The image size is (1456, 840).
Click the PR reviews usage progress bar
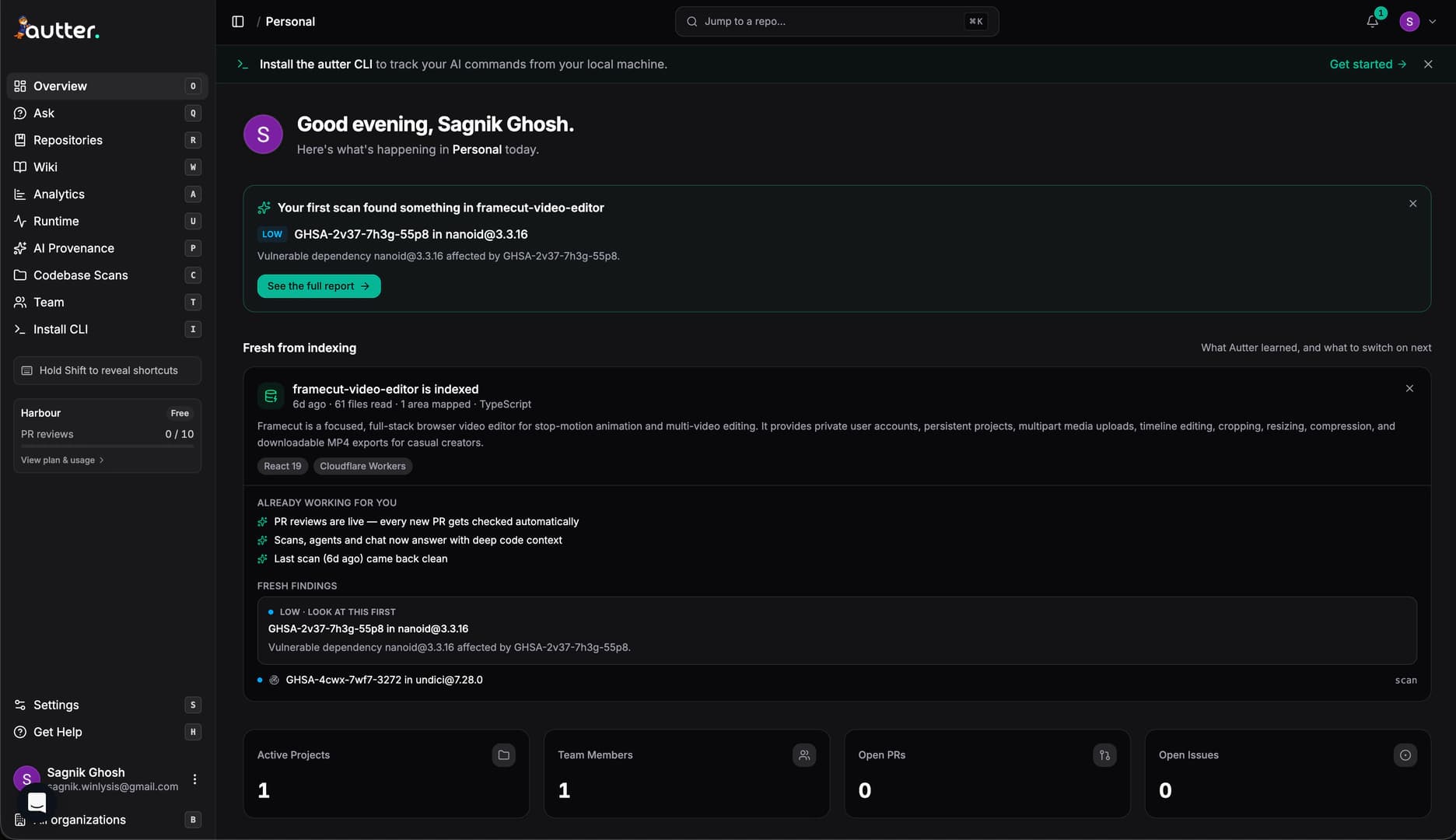(x=107, y=446)
